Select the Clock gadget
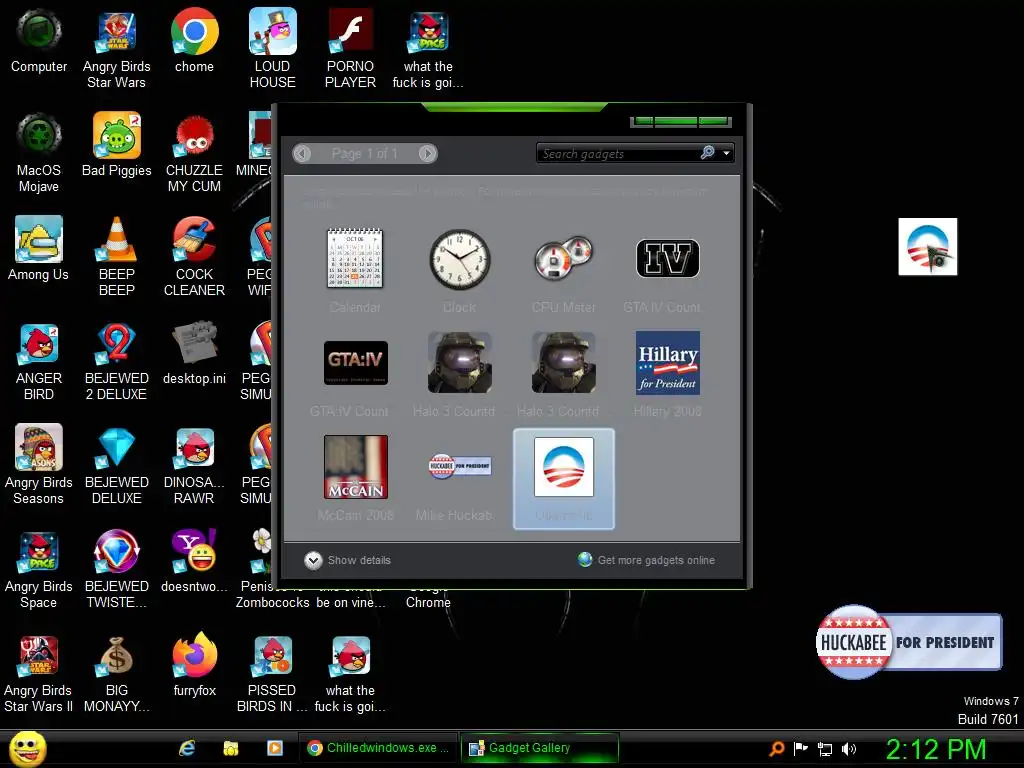 point(460,259)
